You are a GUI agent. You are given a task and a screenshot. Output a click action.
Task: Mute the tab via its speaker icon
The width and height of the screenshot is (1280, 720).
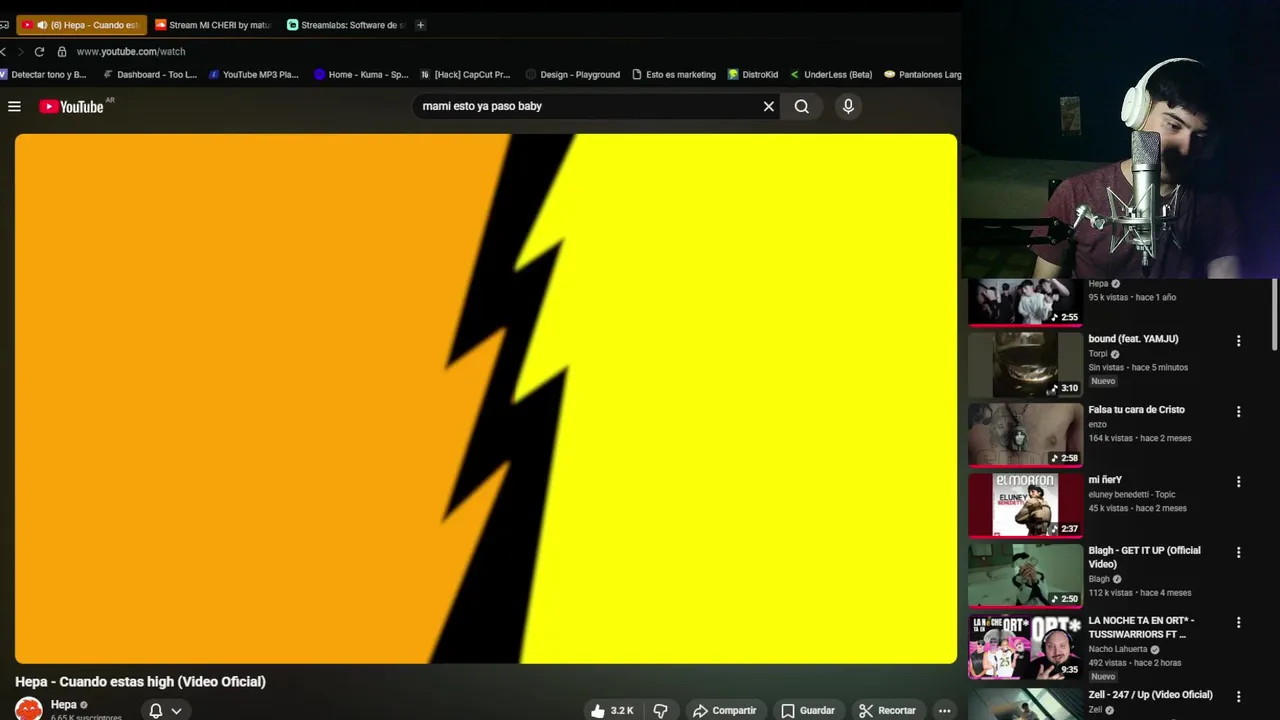[x=42, y=25]
